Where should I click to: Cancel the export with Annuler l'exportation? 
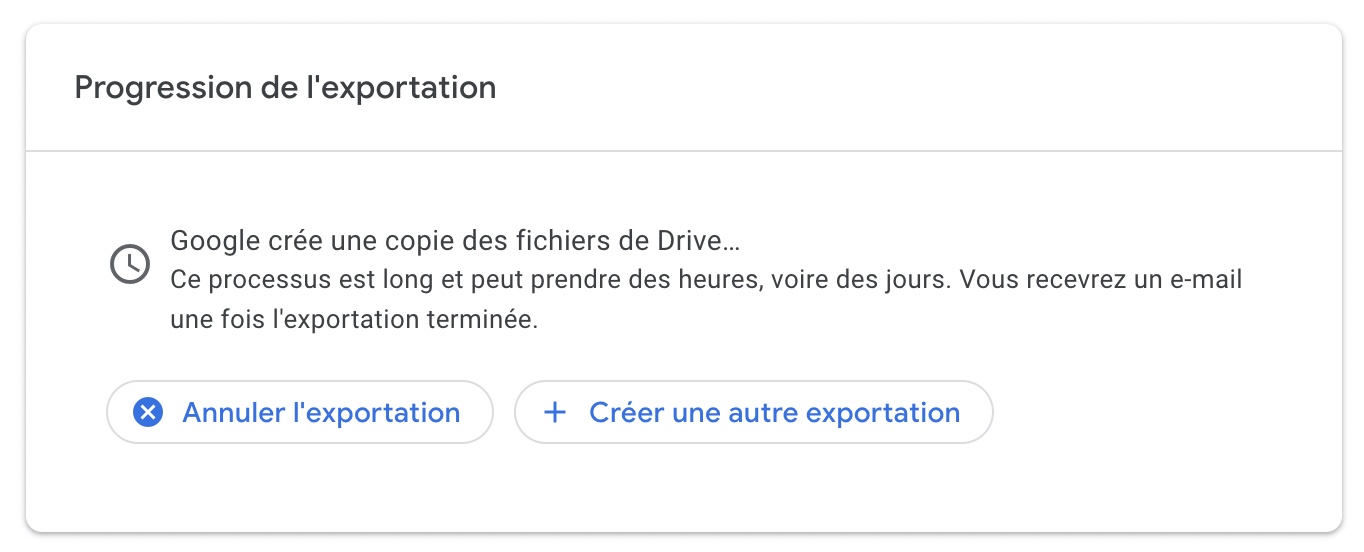300,412
